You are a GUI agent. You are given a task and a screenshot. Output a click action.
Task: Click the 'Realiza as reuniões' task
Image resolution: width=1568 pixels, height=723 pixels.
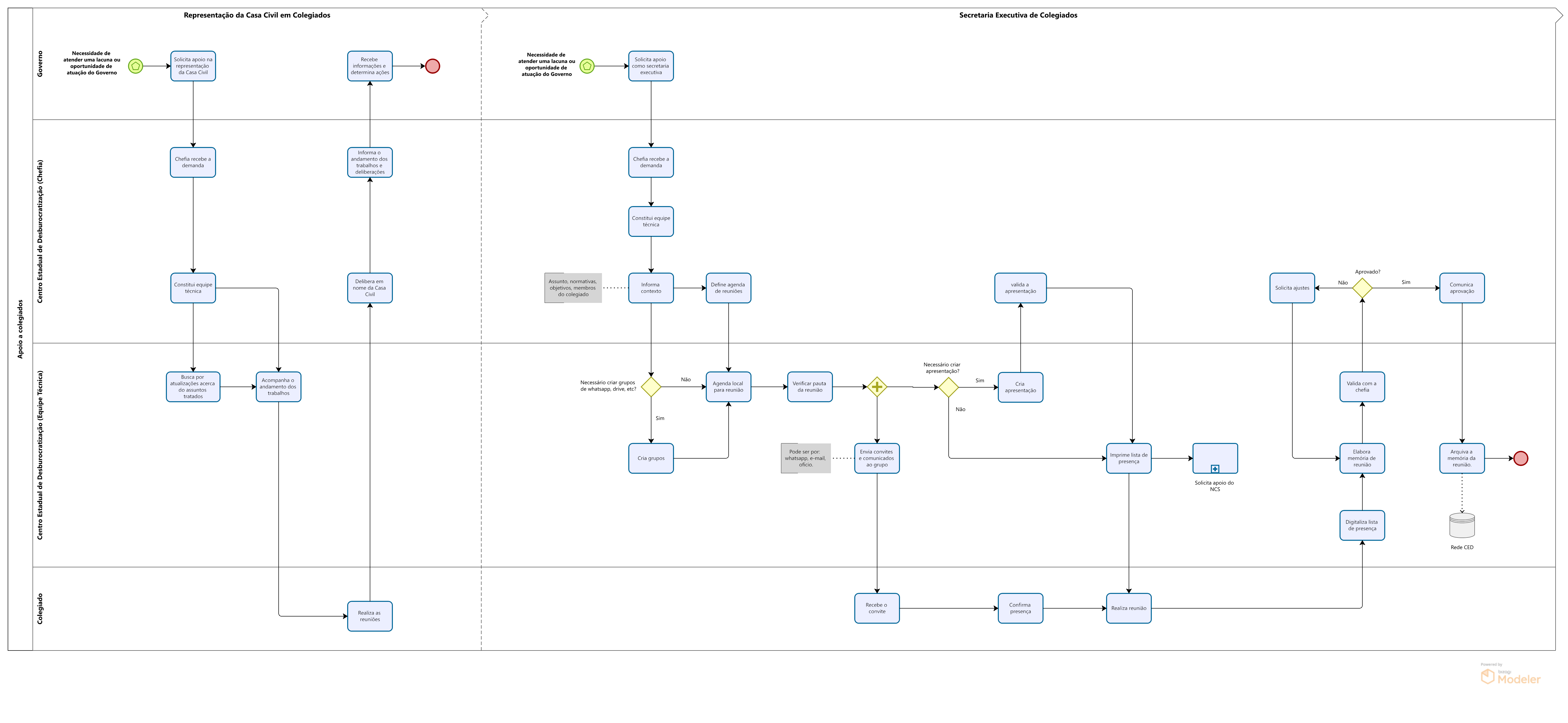click(370, 616)
